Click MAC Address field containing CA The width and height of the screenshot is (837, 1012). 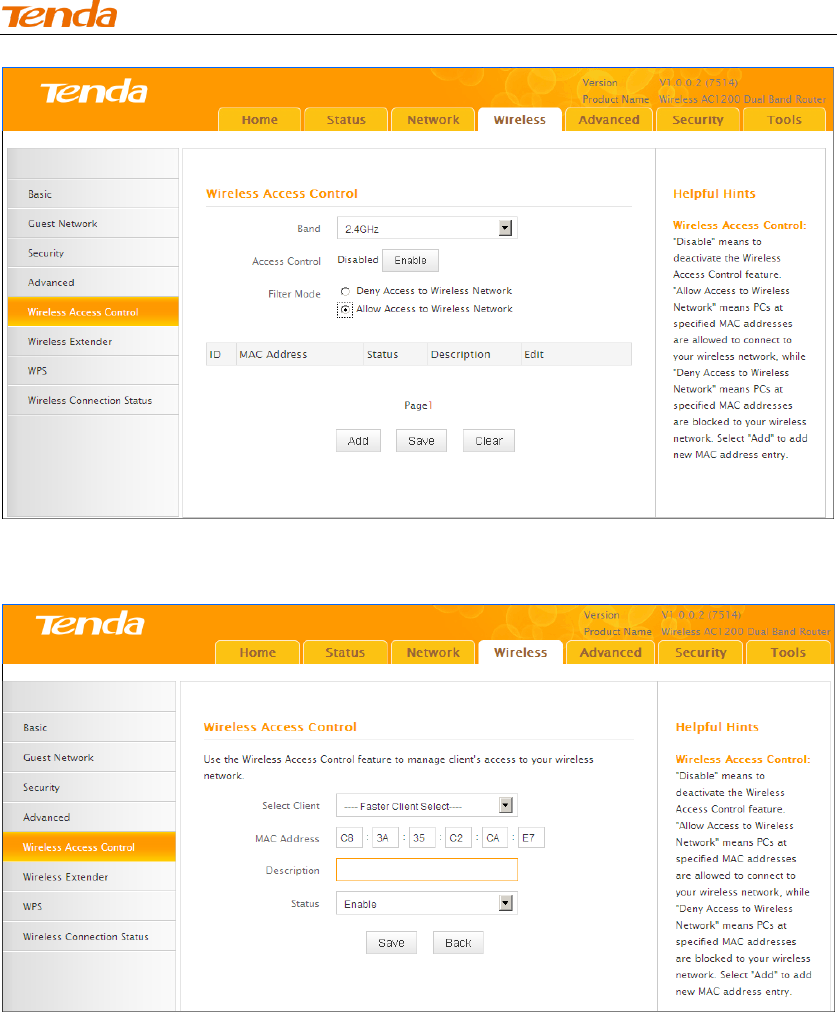coord(495,838)
